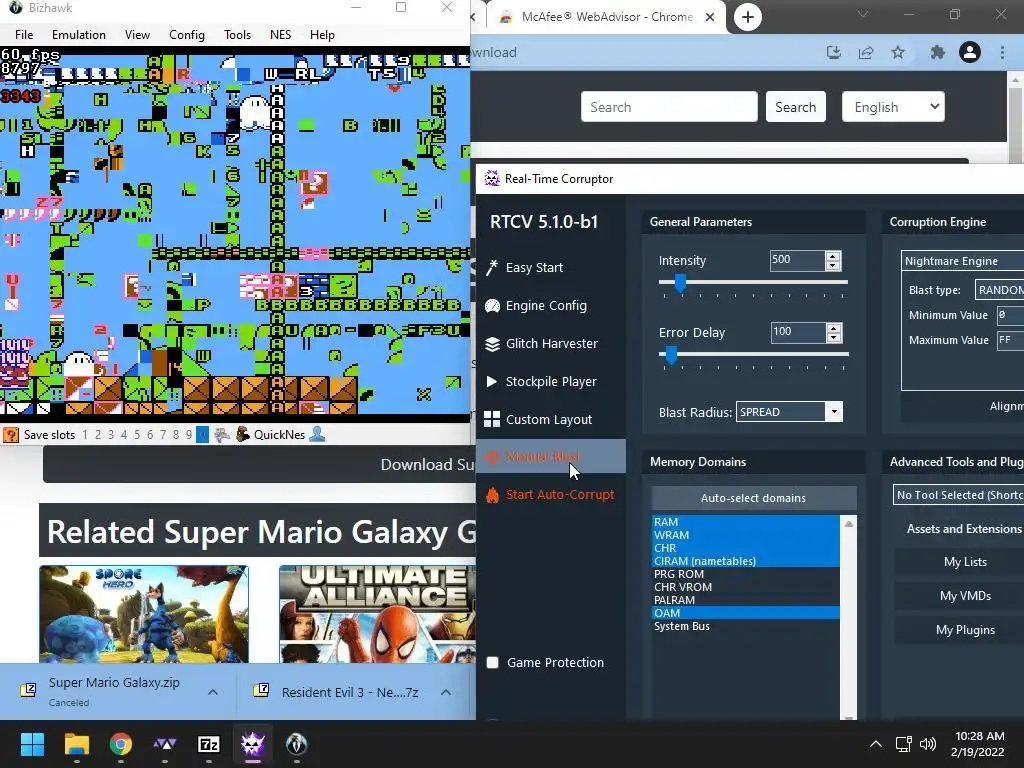Viewport: 1024px width, 768px height.
Task: Open Bizhawk File menu
Action: [24, 35]
